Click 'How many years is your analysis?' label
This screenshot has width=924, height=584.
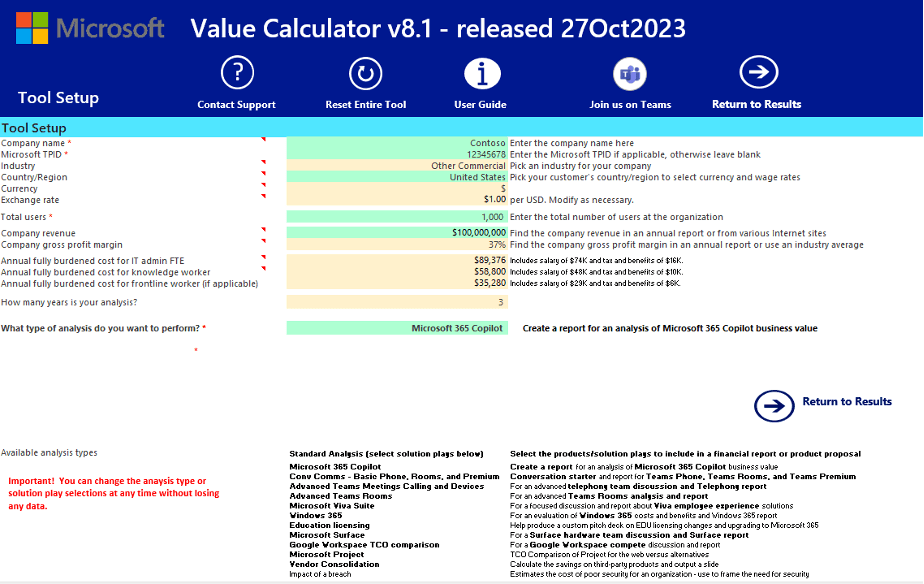tap(69, 302)
